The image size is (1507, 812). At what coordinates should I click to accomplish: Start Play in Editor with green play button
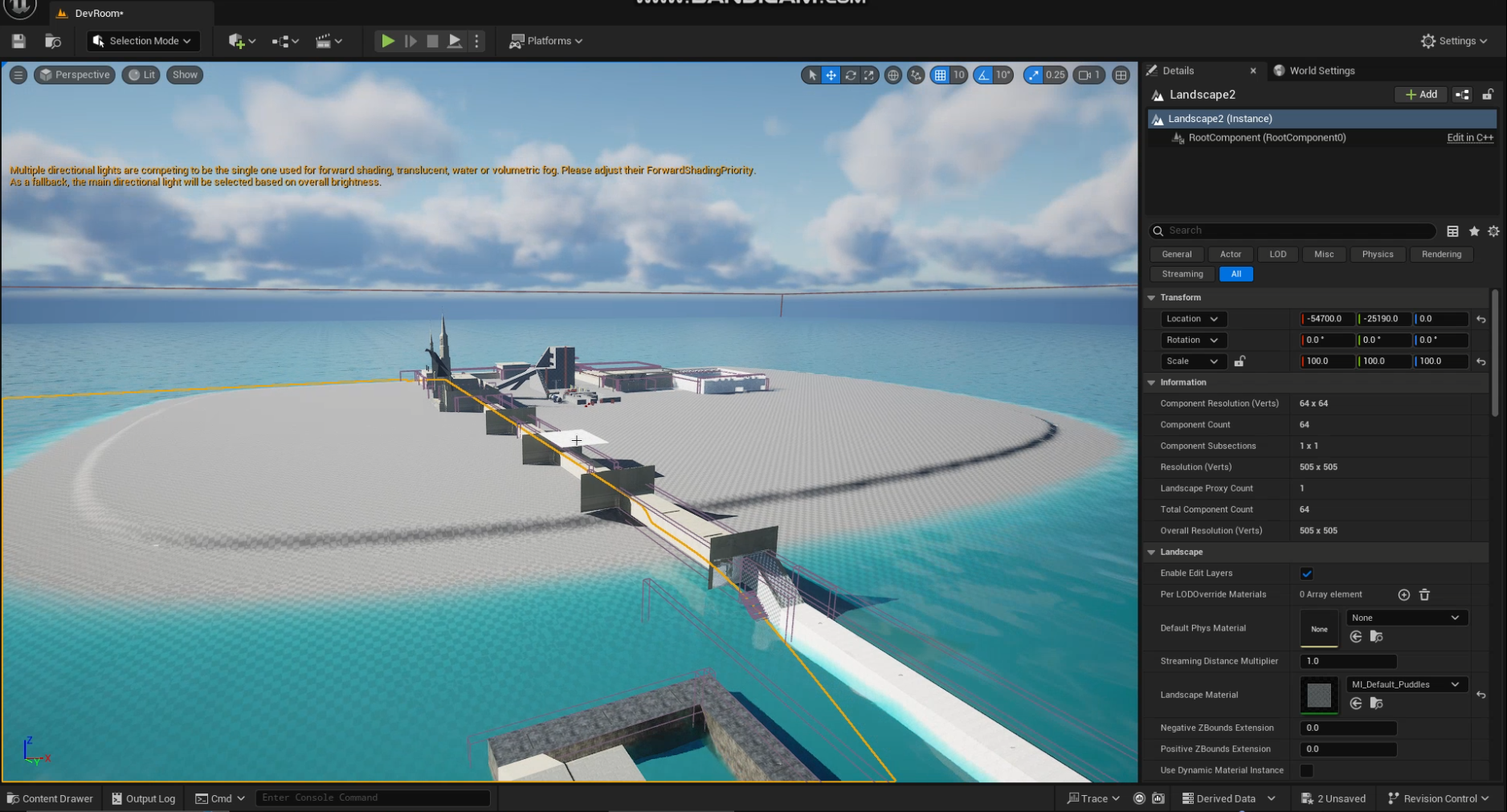pyautogui.click(x=387, y=41)
